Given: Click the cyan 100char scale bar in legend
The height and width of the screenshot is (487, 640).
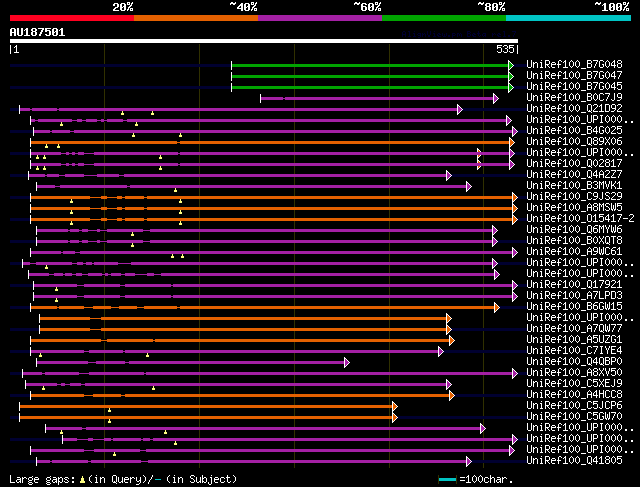Looking at the screenshot, I should pos(447,479).
